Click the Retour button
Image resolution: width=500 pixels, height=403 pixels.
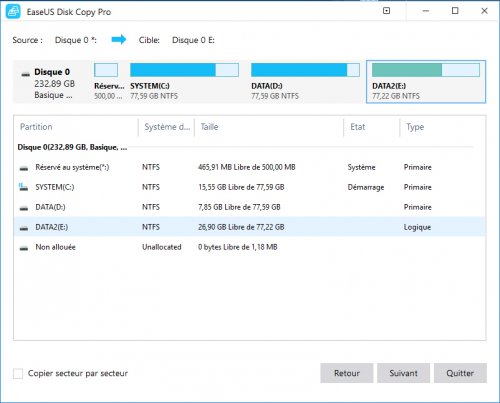coord(347,373)
